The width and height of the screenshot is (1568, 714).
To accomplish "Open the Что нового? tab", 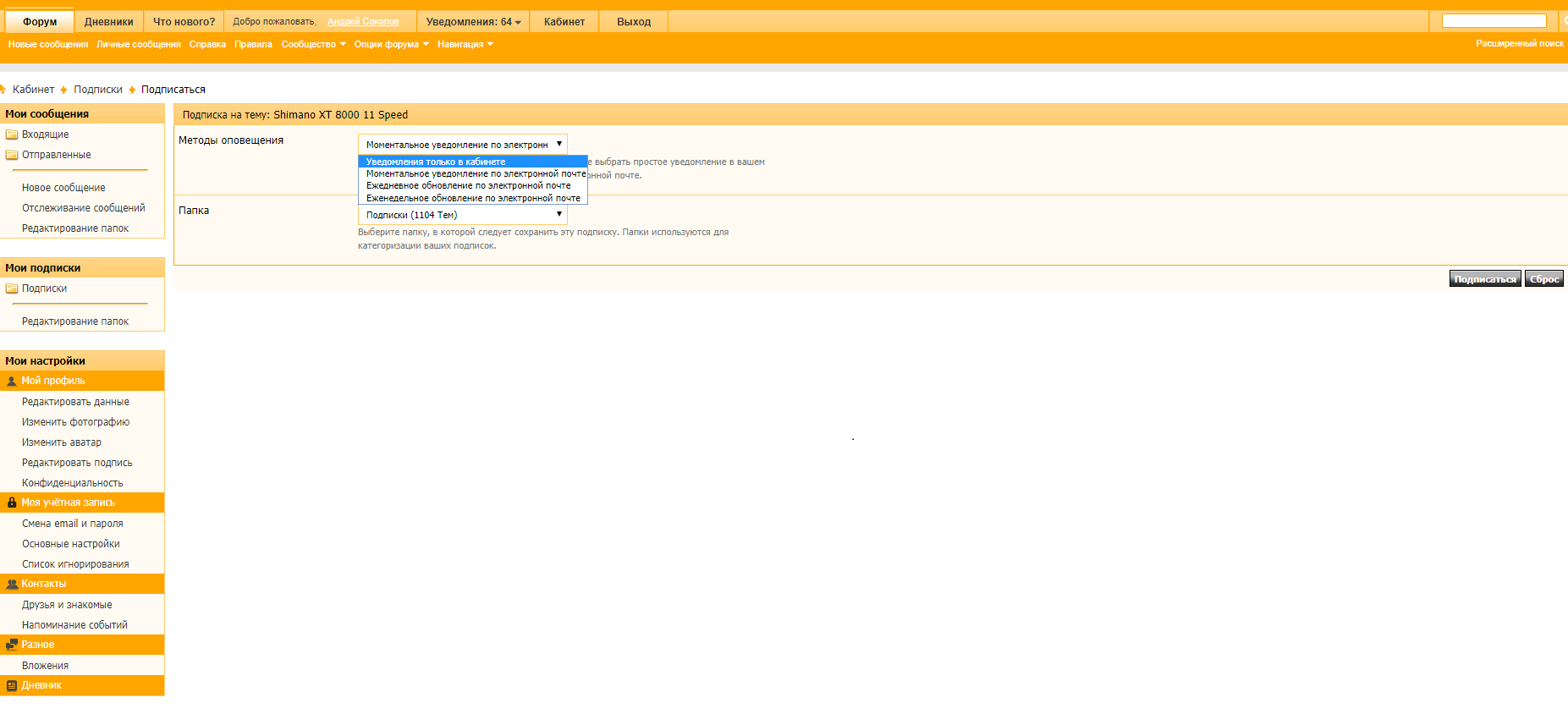I will pos(184,22).
